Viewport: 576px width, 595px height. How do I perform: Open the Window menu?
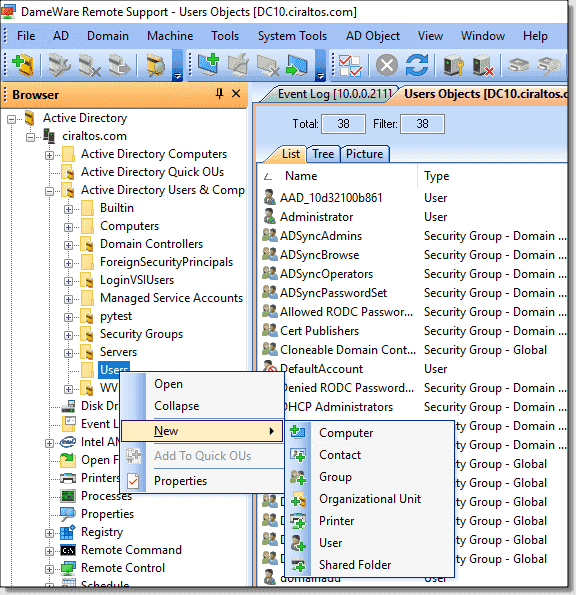coord(483,36)
